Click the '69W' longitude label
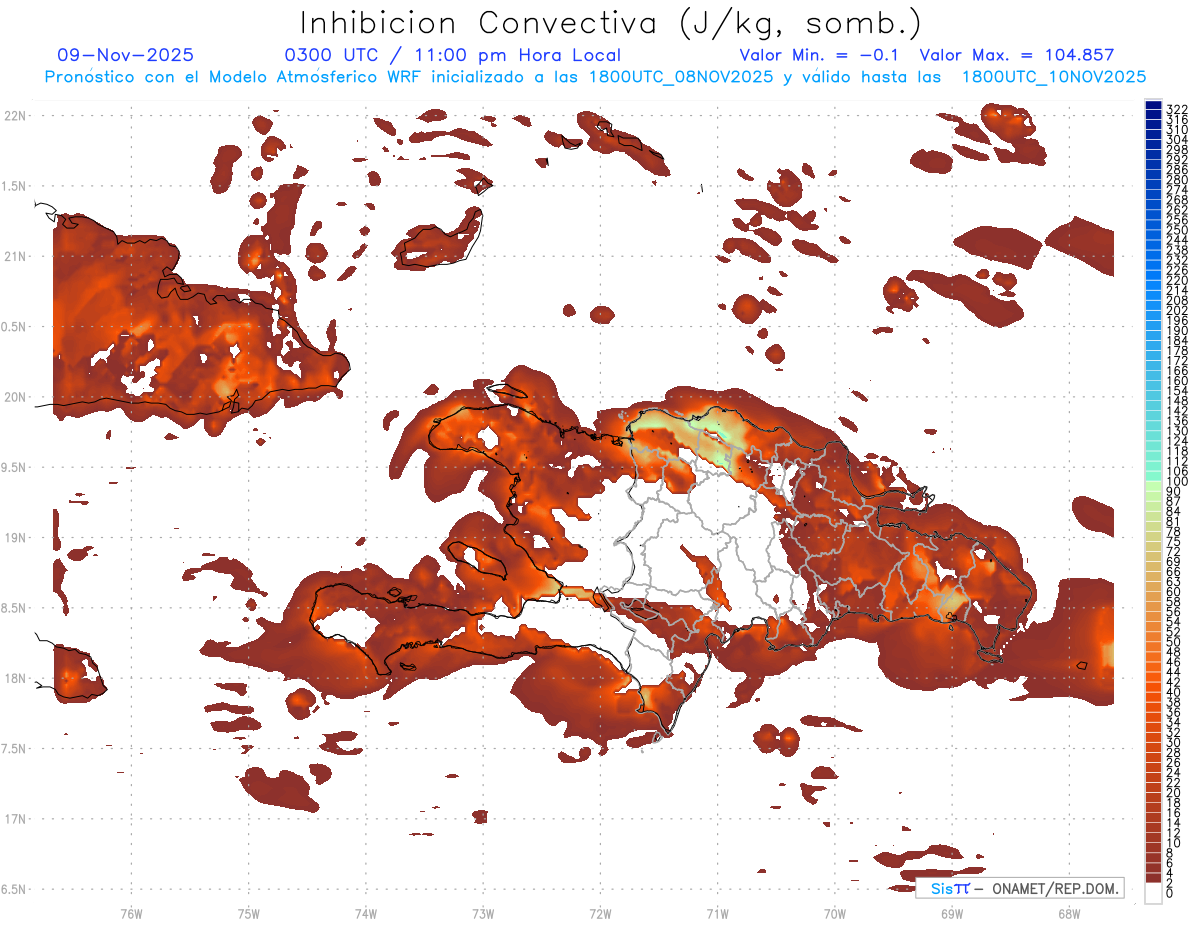1200x927 pixels. (x=952, y=913)
